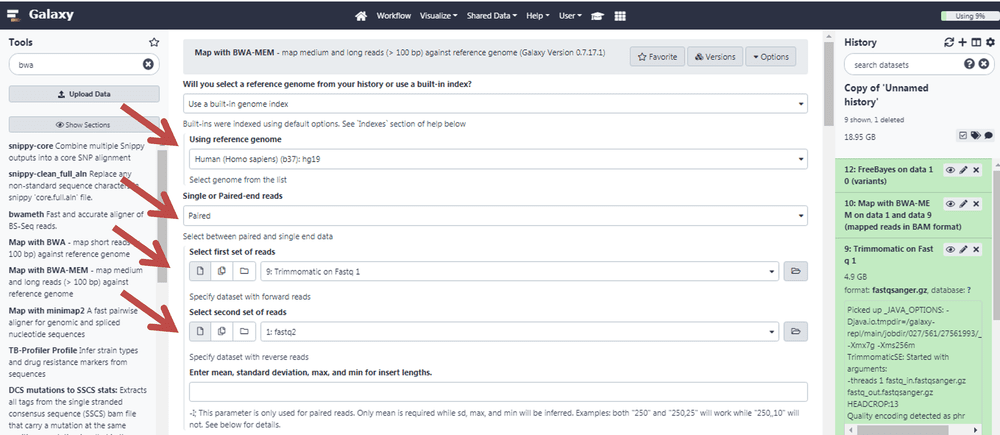This screenshot has height=435, width=1000.
Task: Delete FreeBayes dataset 12
Action: click(x=976, y=170)
